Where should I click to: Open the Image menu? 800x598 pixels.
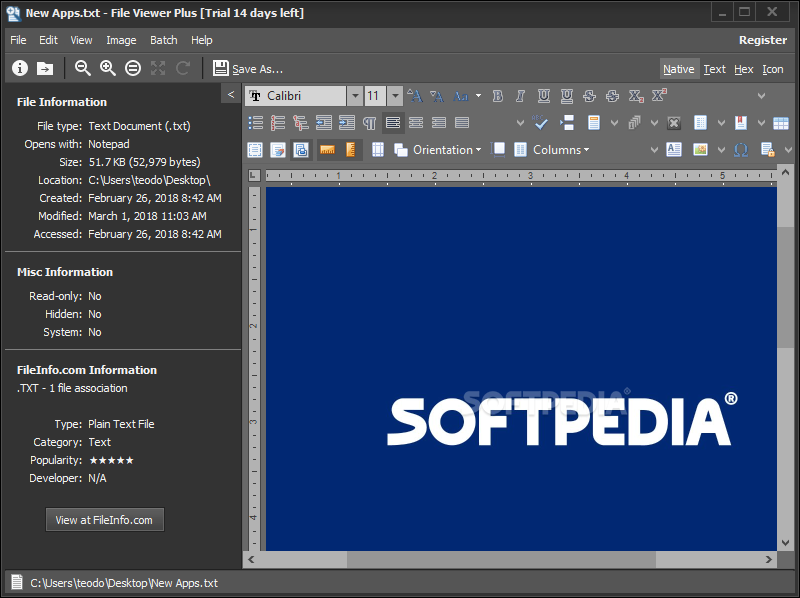pyautogui.click(x=120, y=40)
